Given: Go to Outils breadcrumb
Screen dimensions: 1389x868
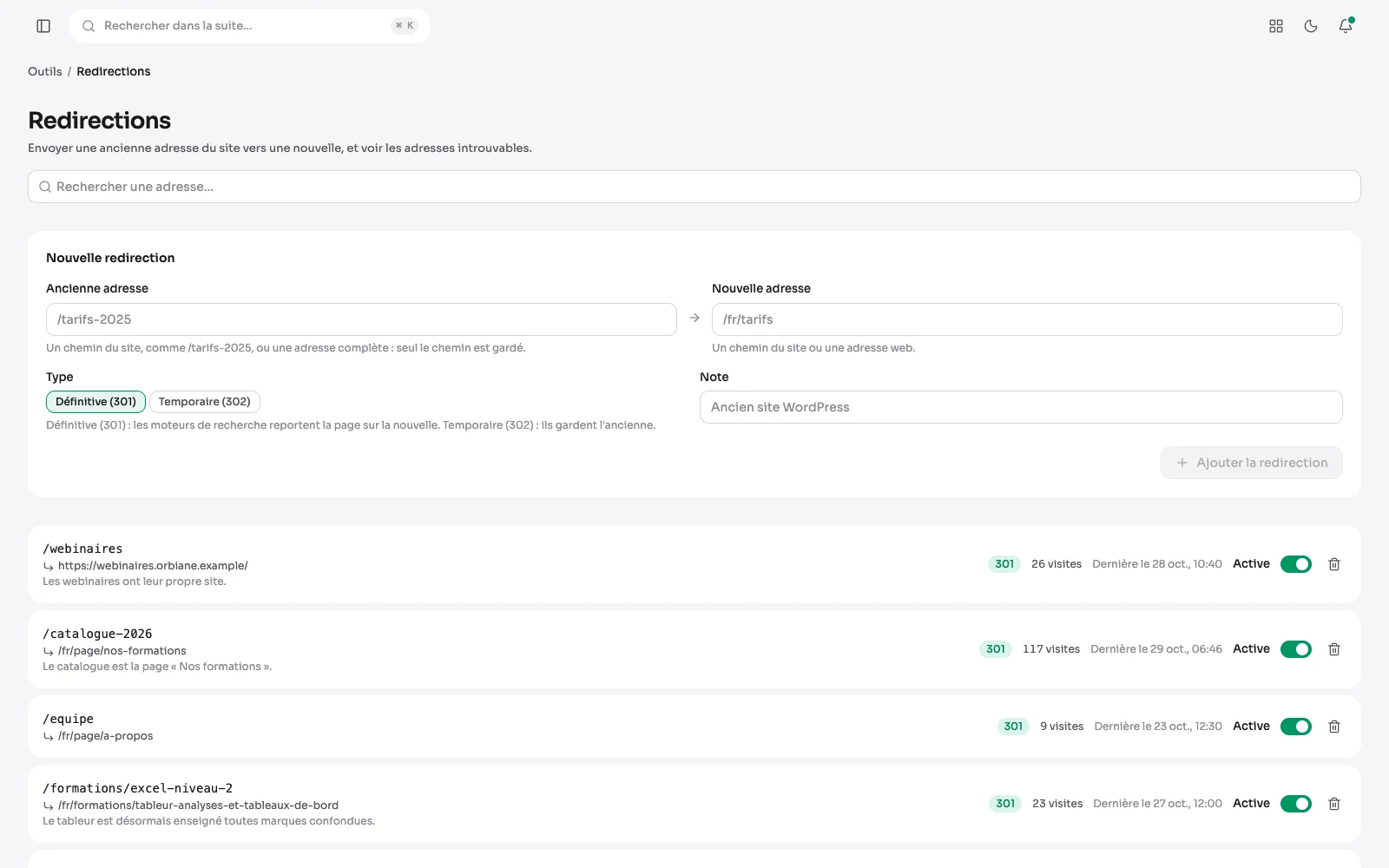Looking at the screenshot, I should pos(45,71).
